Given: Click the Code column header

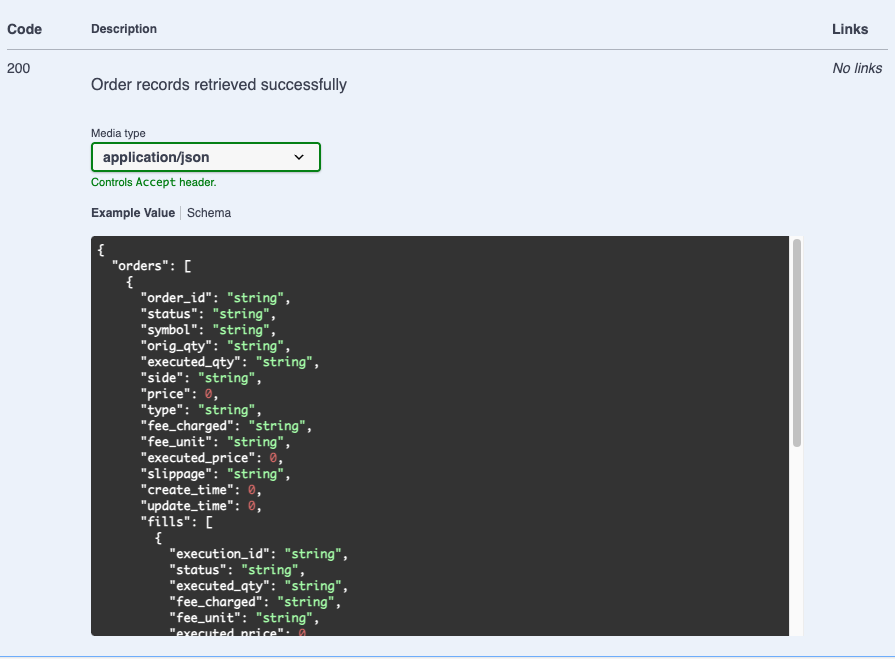Looking at the screenshot, I should tap(24, 29).
